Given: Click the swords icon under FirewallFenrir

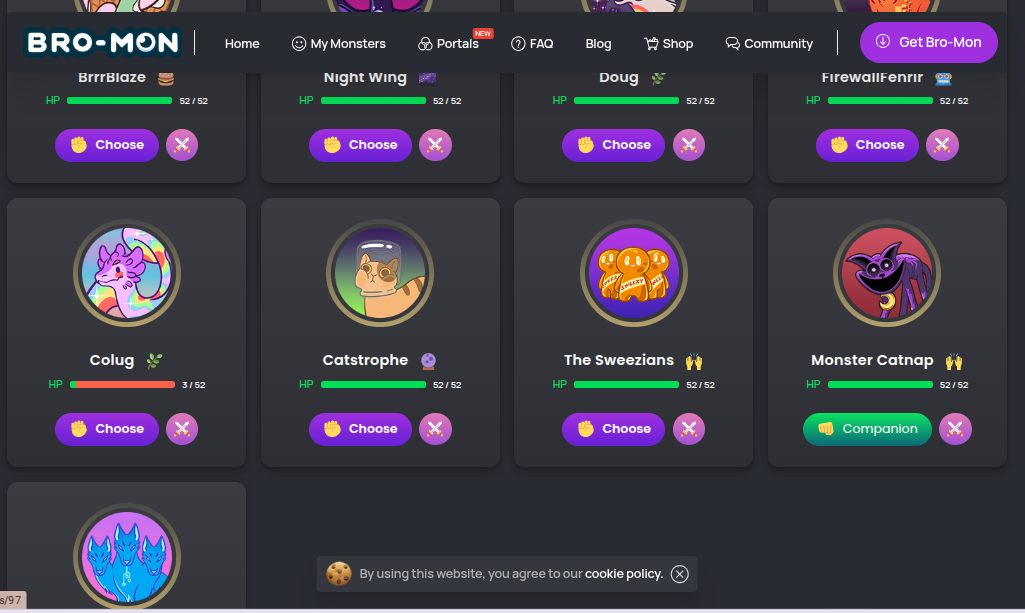Looking at the screenshot, I should point(943,145).
